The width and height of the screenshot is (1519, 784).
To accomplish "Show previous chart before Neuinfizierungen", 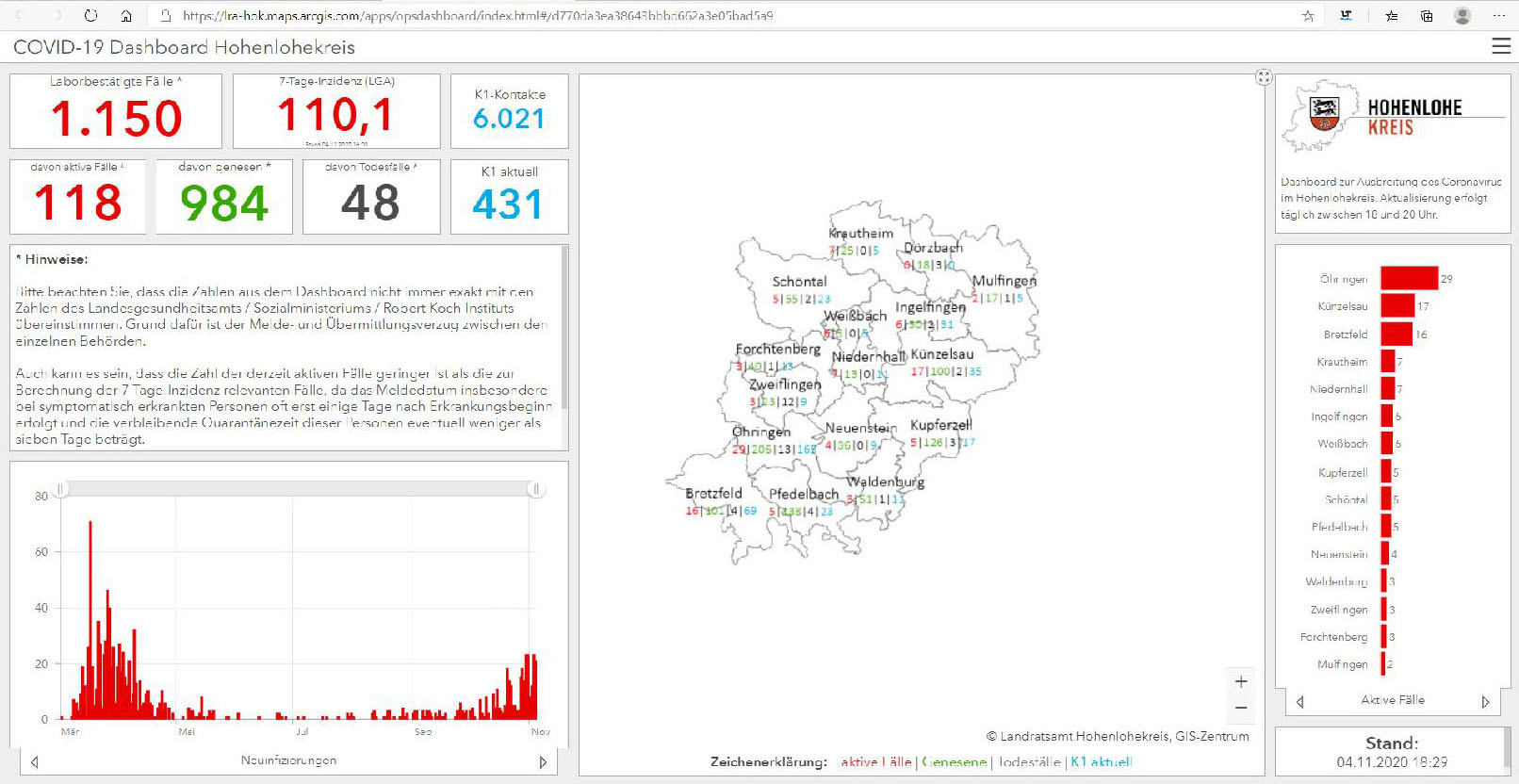I will [x=35, y=761].
